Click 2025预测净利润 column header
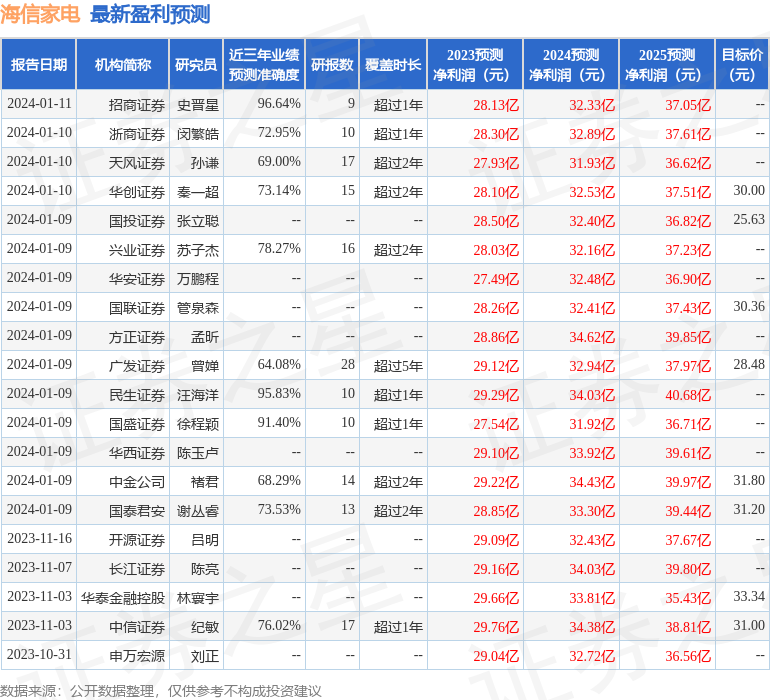 [x=667, y=65]
